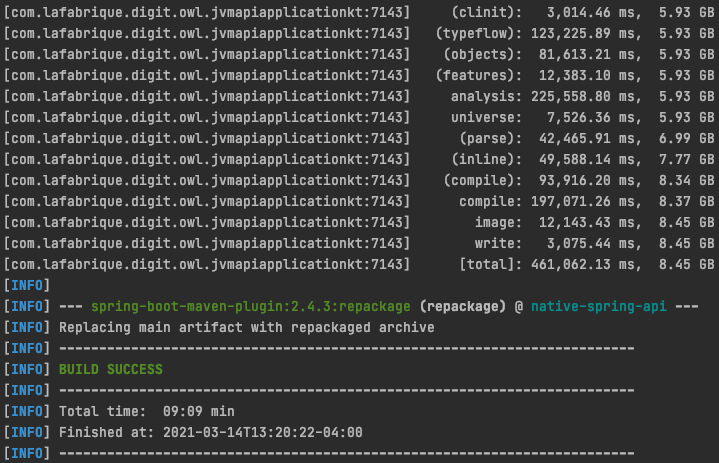Click the Total time 09:09 min line
The height and width of the screenshot is (463, 719).
pos(147,411)
